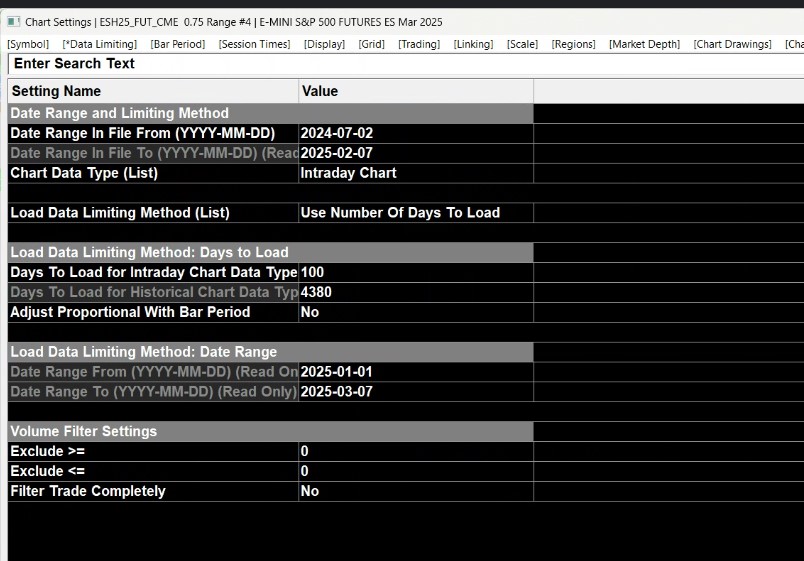Viewport: 804px width, 561px height.
Task: Select the Exclude <= setting label
Action: coord(153,472)
